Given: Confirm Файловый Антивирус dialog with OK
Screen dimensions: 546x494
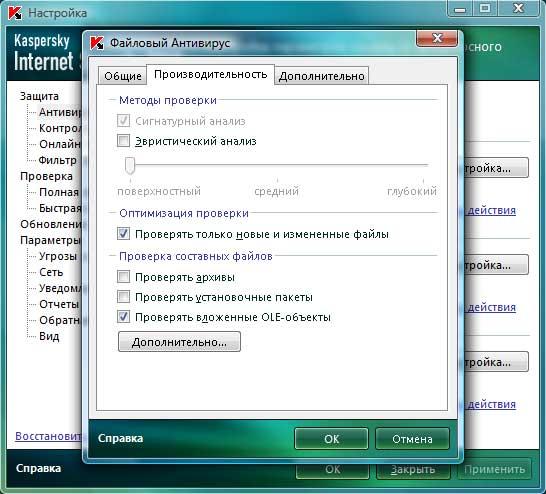Looking at the screenshot, I should (331, 439).
